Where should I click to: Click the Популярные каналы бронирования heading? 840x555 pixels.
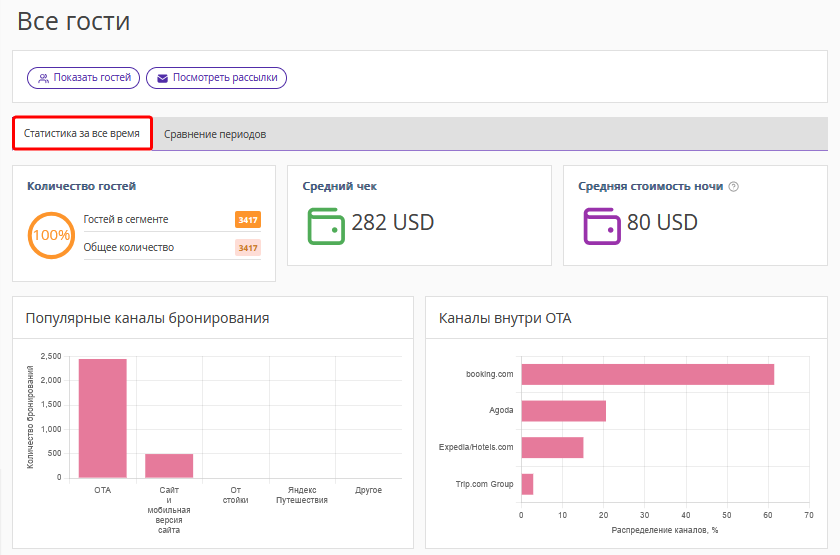coord(147,318)
